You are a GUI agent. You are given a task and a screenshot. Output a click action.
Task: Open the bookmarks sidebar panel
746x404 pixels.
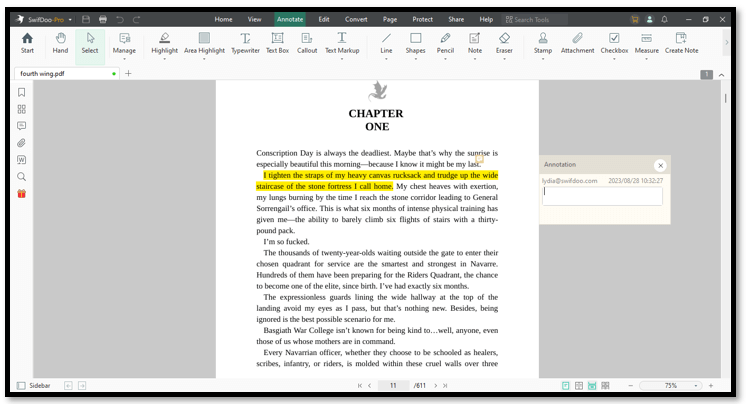click(21, 92)
